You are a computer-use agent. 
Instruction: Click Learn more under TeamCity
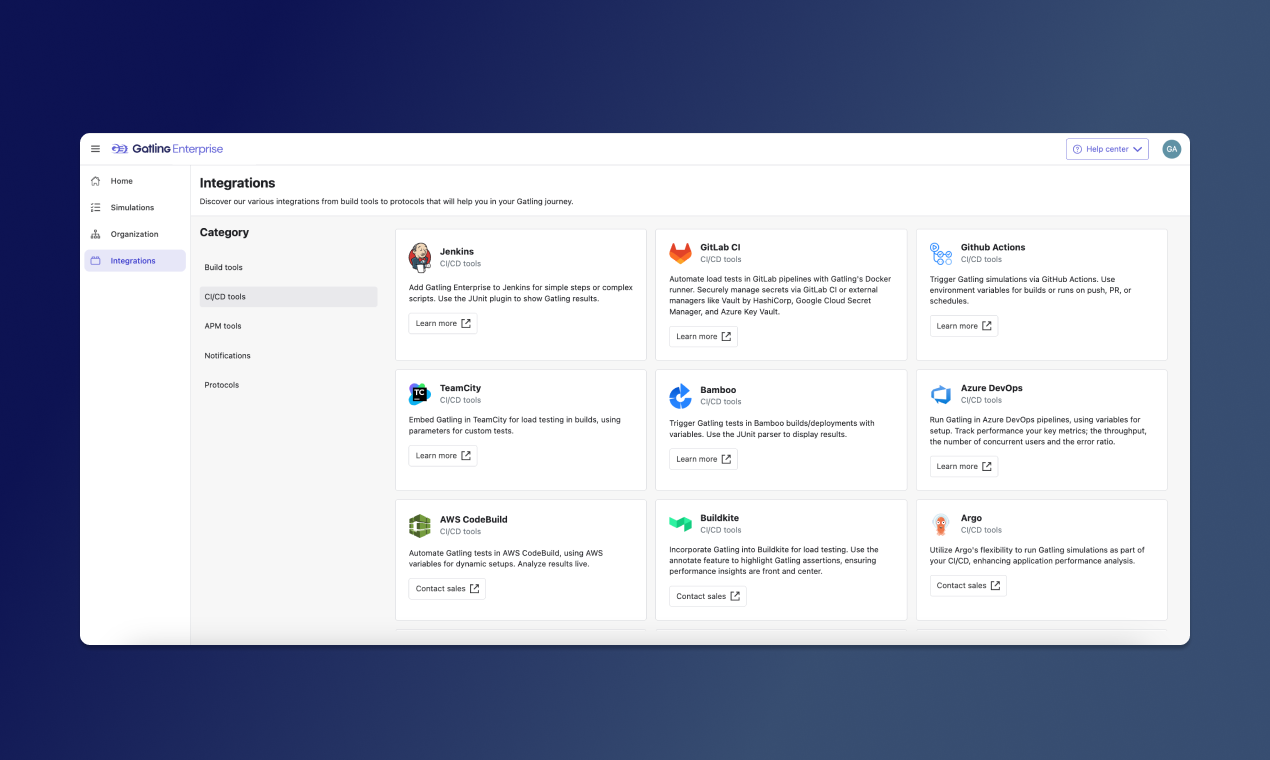tap(443, 455)
